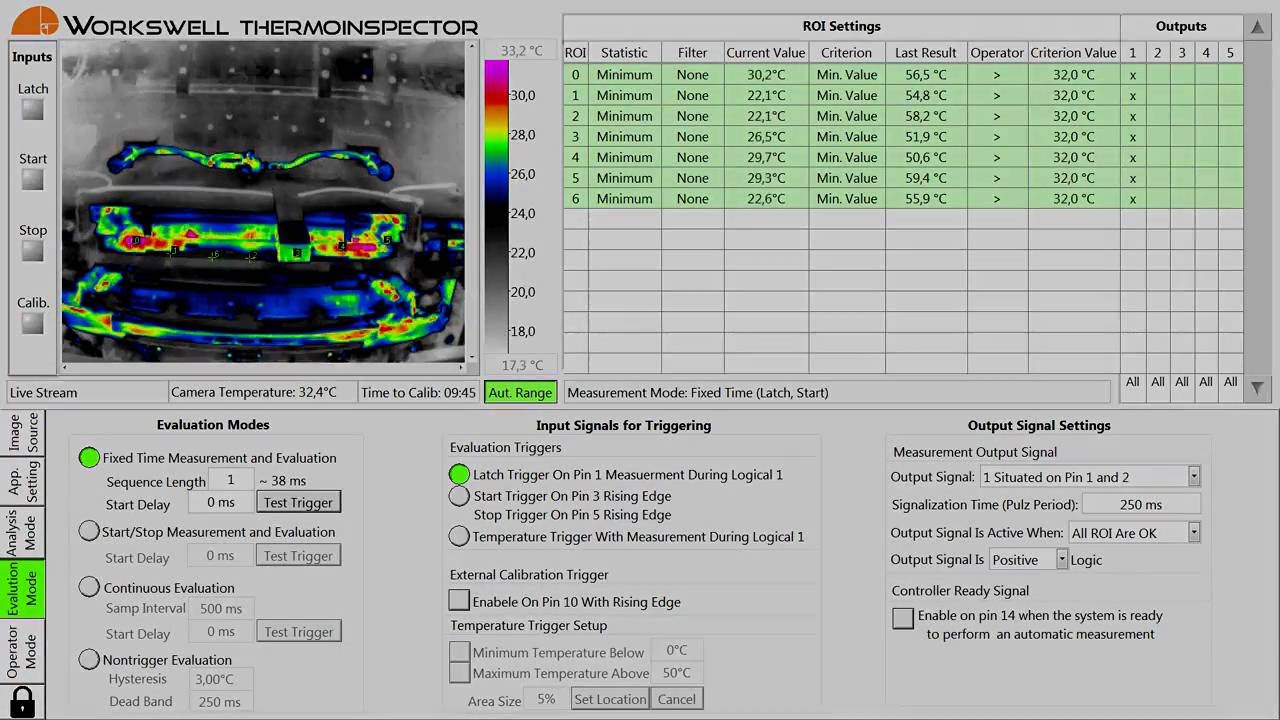Switch to the App. Setting tab
Viewport: 1280px width, 720px height.
[23, 480]
